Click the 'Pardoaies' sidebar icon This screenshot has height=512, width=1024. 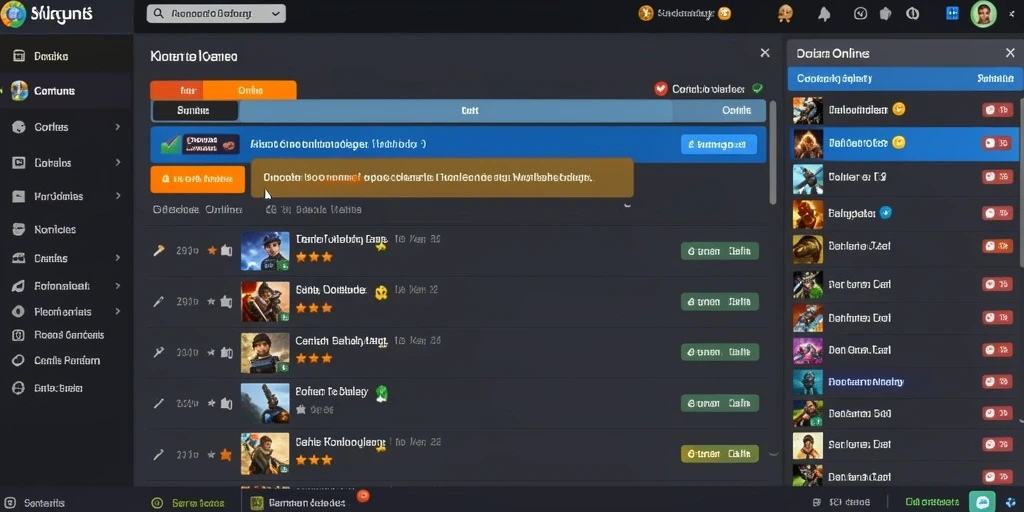[x=19, y=196]
